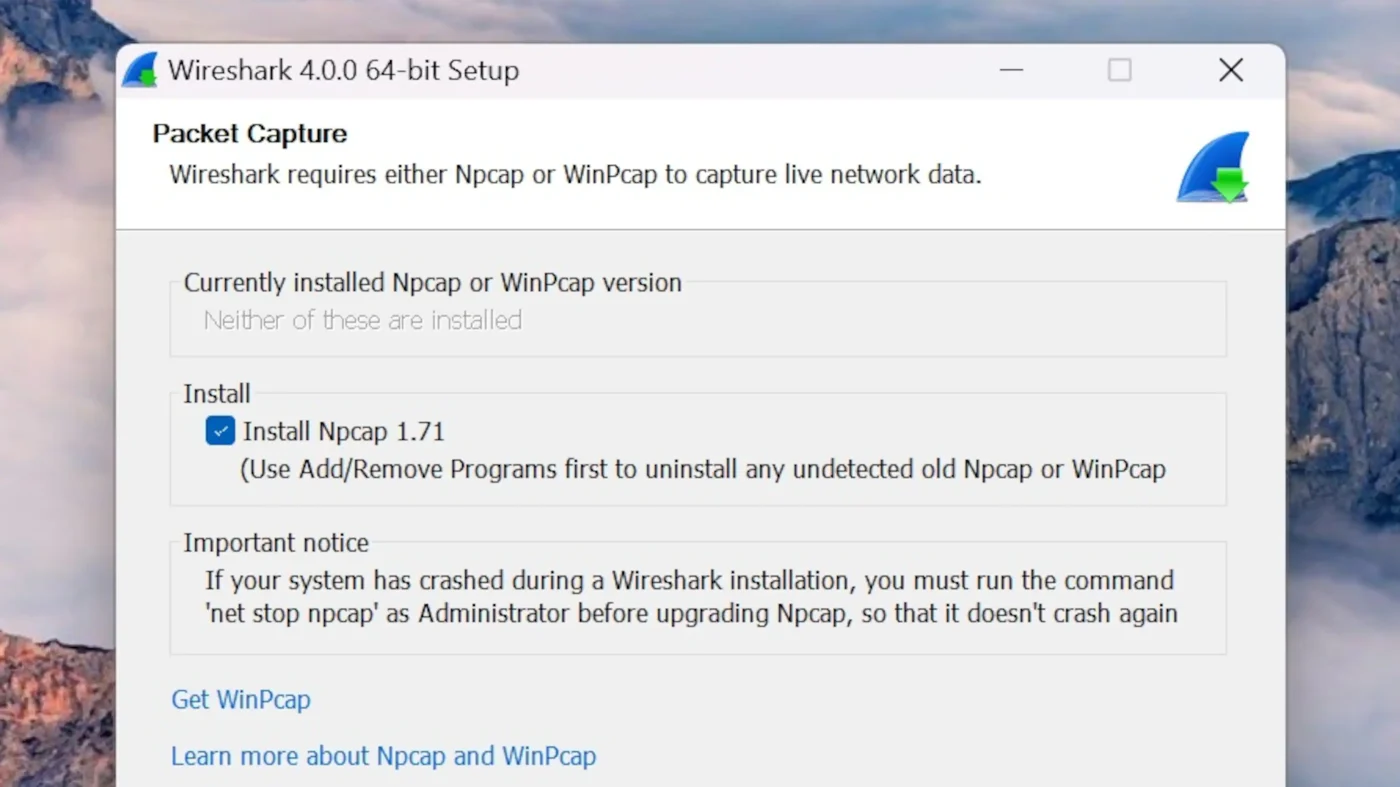Click the 'Wireshark 4.0.0 64-bit Setup' title text
The image size is (1400, 787).
[343, 71]
